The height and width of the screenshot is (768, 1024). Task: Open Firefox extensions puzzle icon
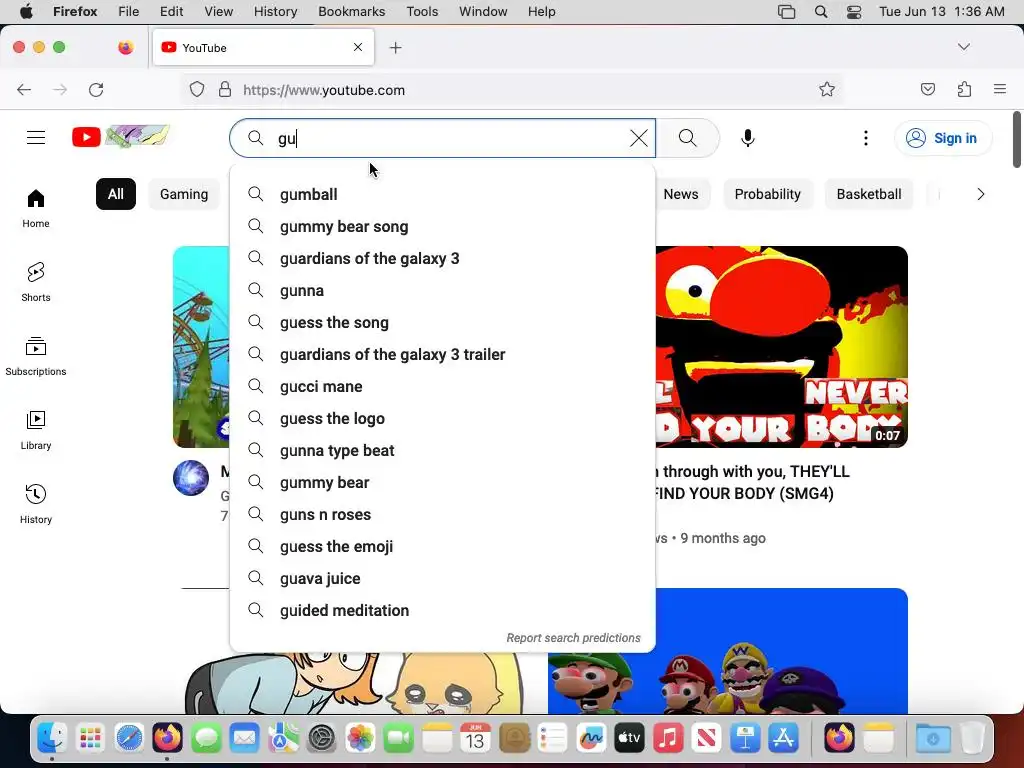coord(964,89)
